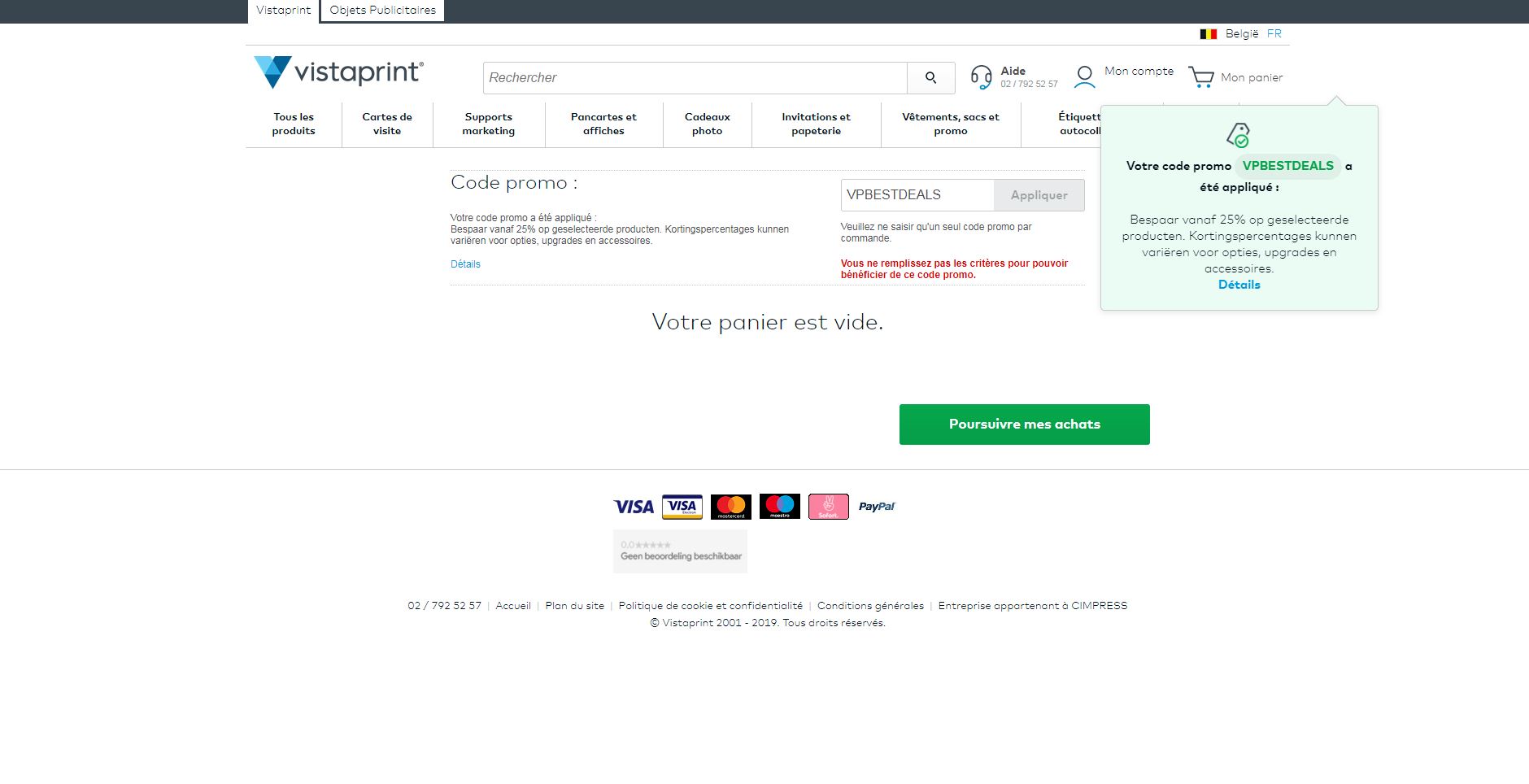Click the Maestro payment logo

(780, 507)
